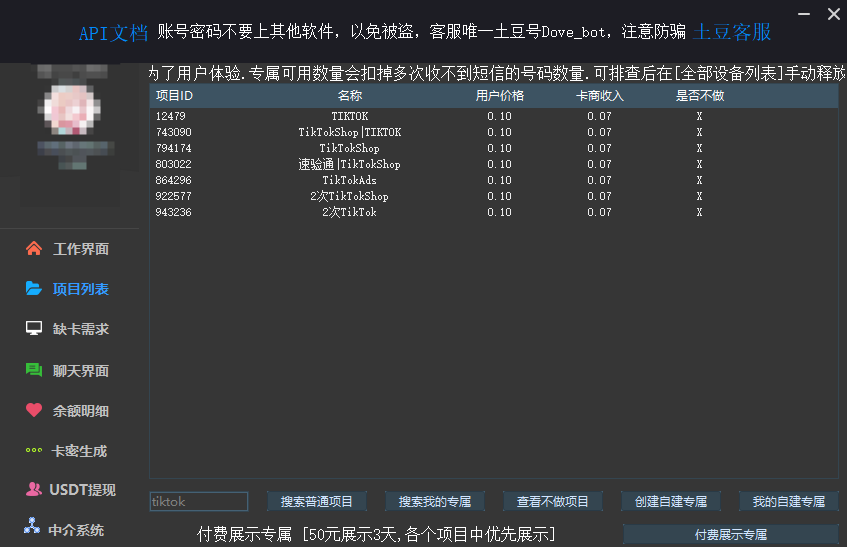Open the 余额明细 menu item
Viewport: 847px width, 547px height.
(x=80, y=411)
